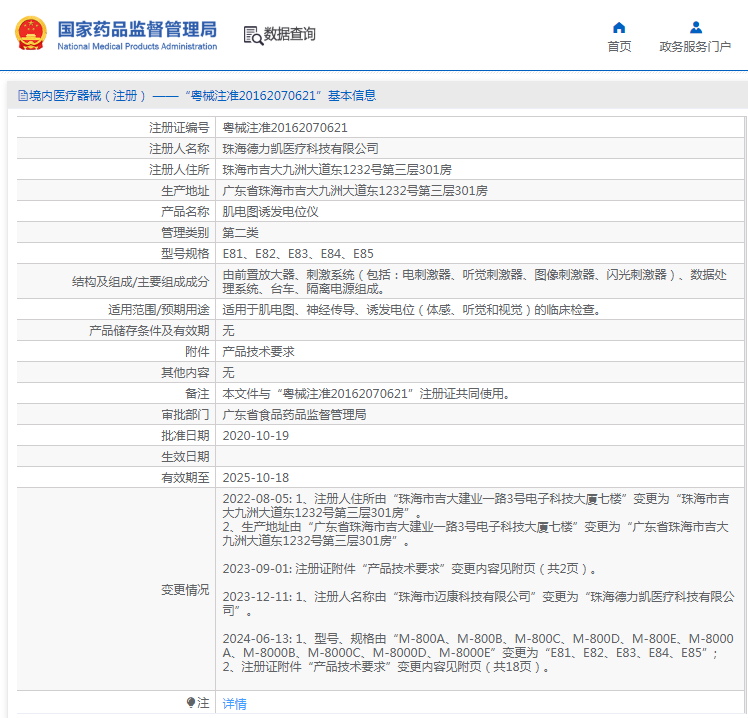
Task: Open 政务服务门户 user icon
Action: point(696,28)
